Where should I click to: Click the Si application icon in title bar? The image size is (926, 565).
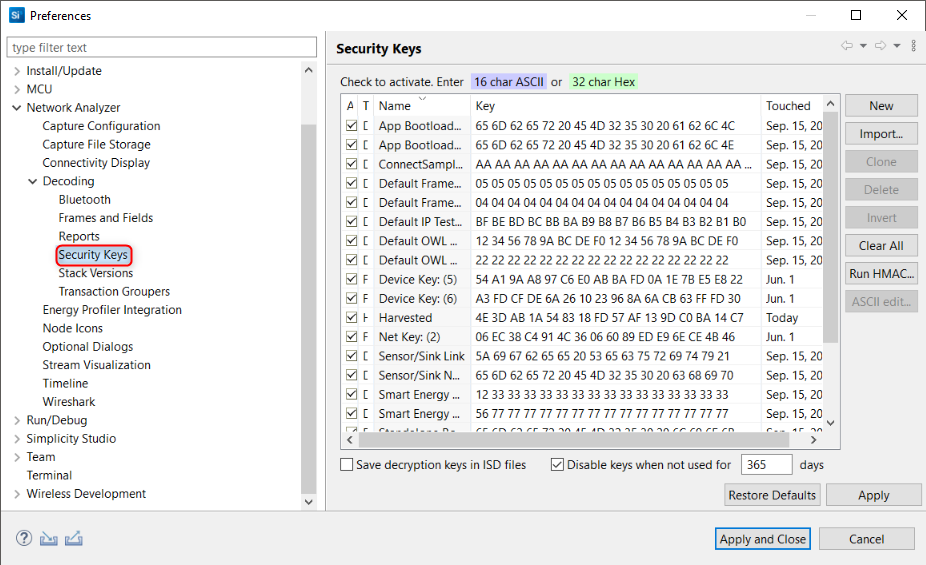16,15
